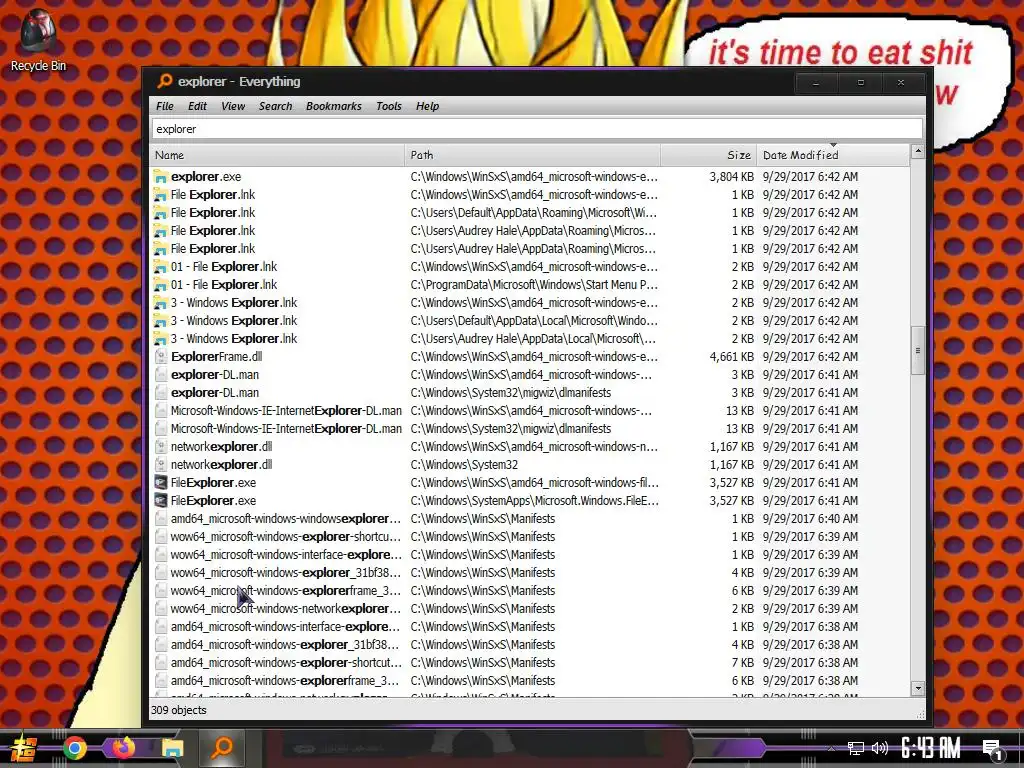Open the notification center icon
Screen dimensions: 1024x768
[x=993, y=750]
